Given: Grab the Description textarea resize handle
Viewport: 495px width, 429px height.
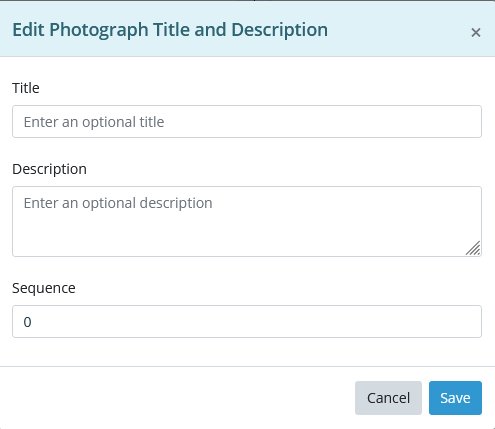Looking at the screenshot, I should click(473, 248).
